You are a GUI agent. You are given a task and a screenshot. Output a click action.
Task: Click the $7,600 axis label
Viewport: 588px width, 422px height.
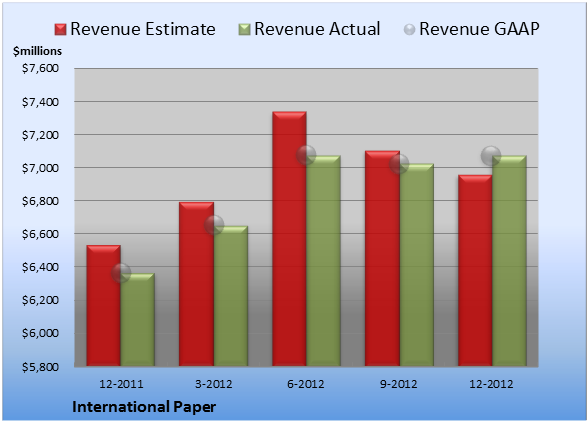click(40, 68)
